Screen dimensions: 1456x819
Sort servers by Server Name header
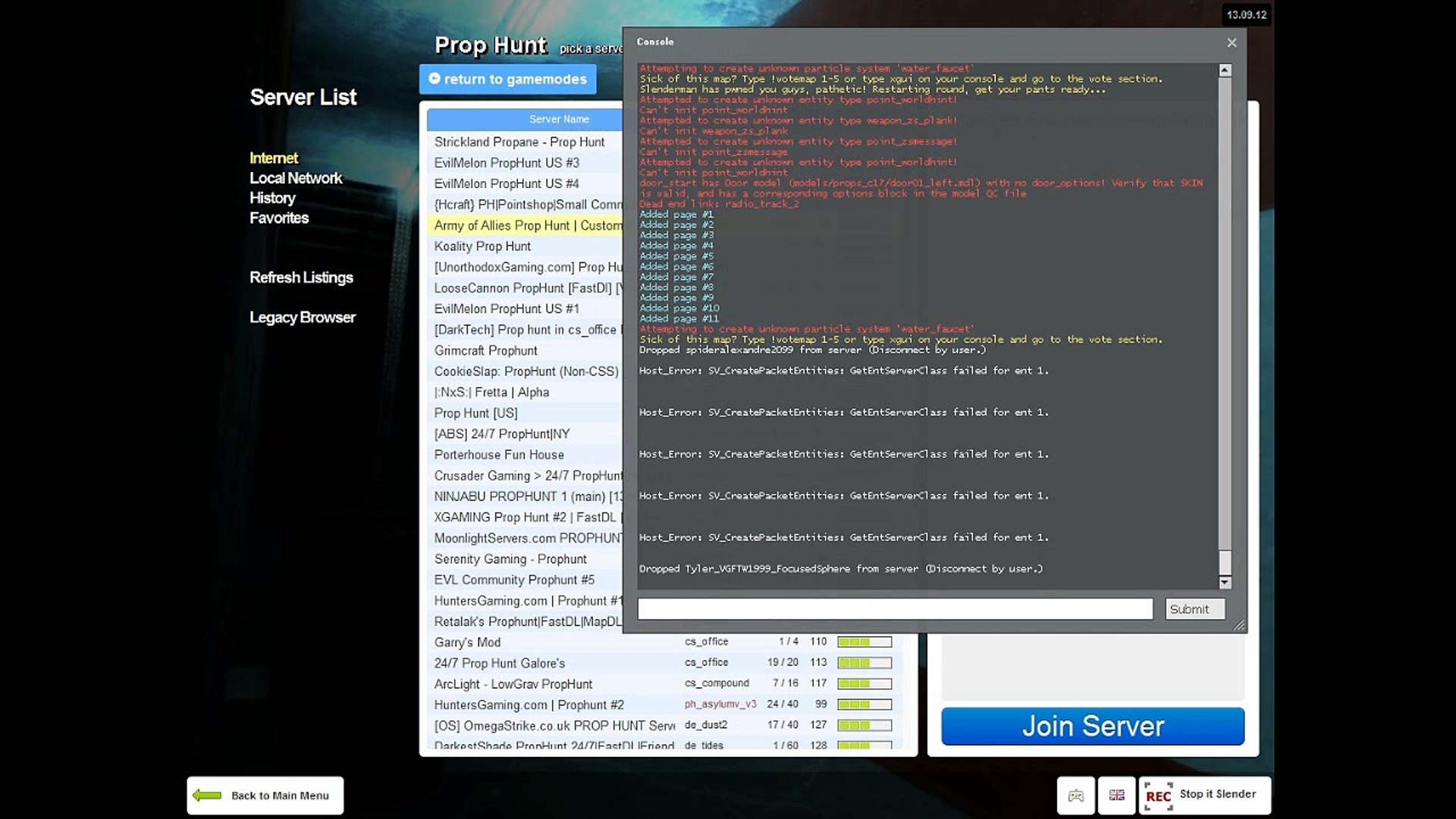[x=559, y=119]
